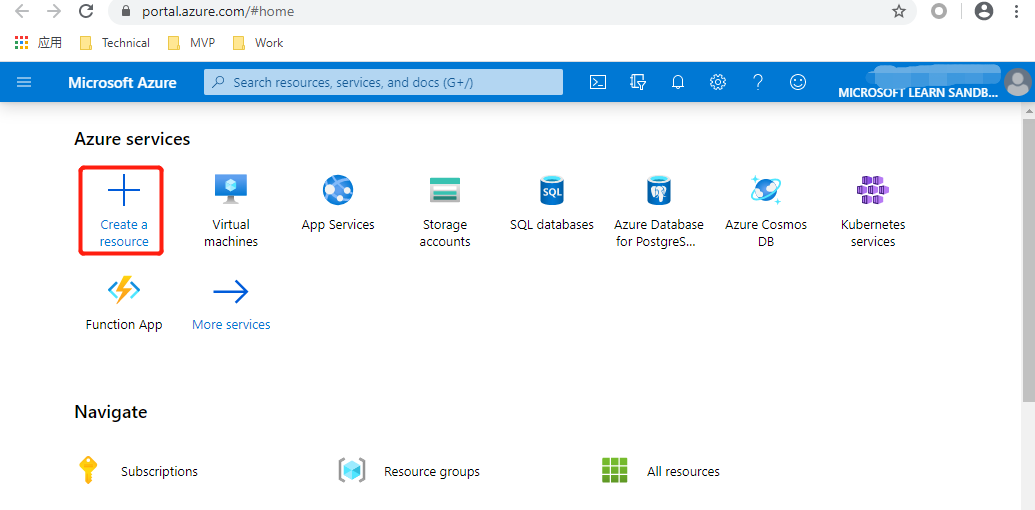Open SQL databases icon
Image resolution: width=1035 pixels, height=510 pixels.
click(x=552, y=190)
